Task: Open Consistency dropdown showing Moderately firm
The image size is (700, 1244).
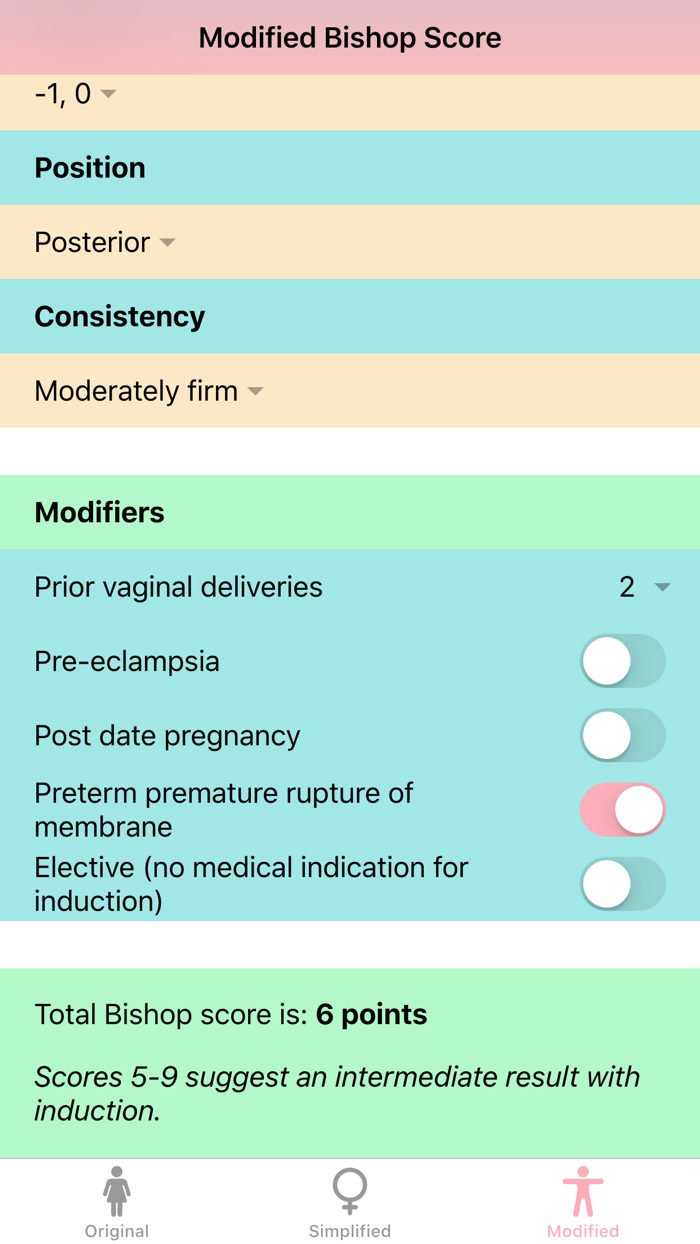Action: tap(136, 390)
